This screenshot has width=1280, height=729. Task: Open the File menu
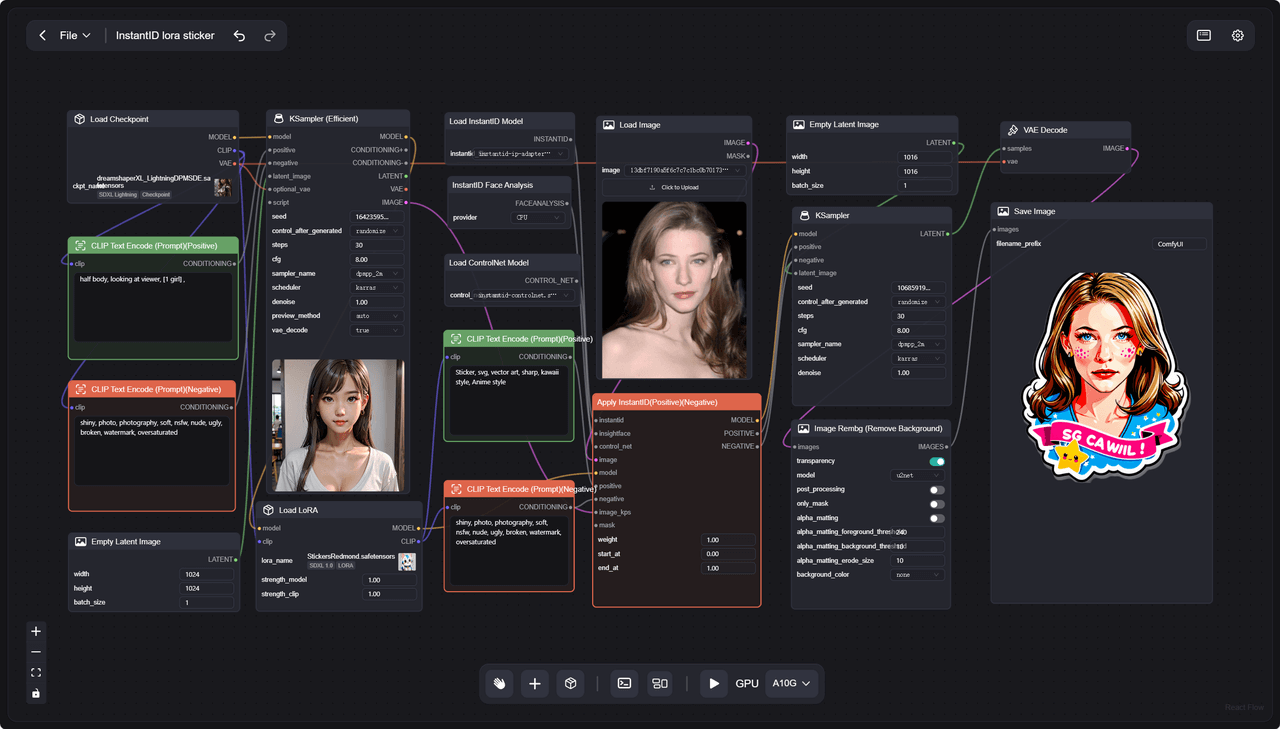click(x=75, y=36)
